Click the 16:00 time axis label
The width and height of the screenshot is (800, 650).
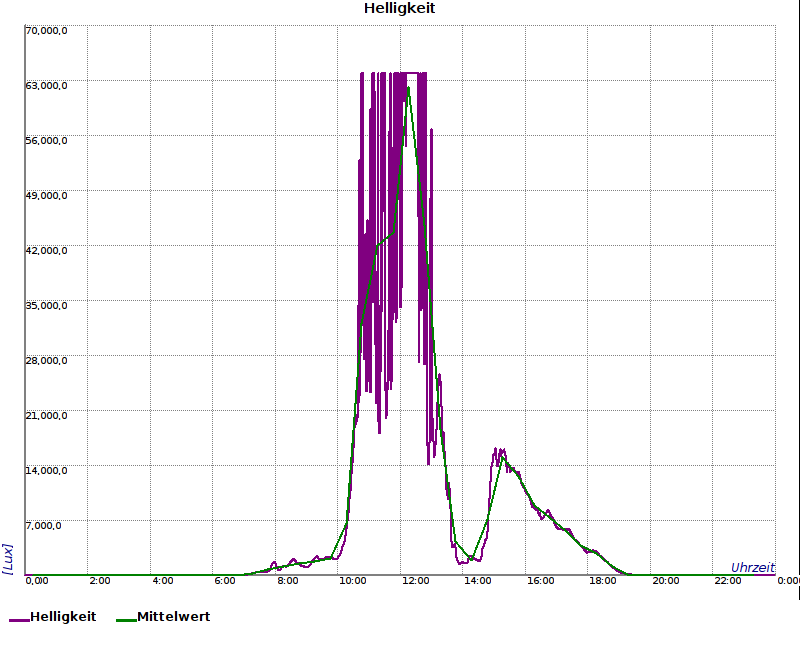tap(540, 581)
